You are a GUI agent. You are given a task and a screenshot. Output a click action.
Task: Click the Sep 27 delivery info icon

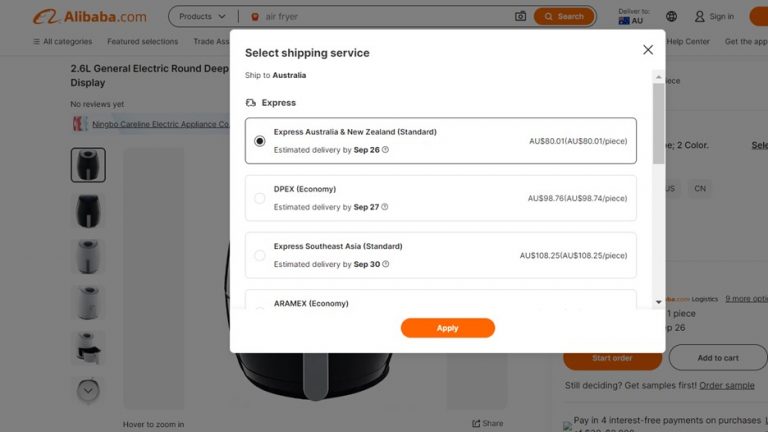point(386,207)
